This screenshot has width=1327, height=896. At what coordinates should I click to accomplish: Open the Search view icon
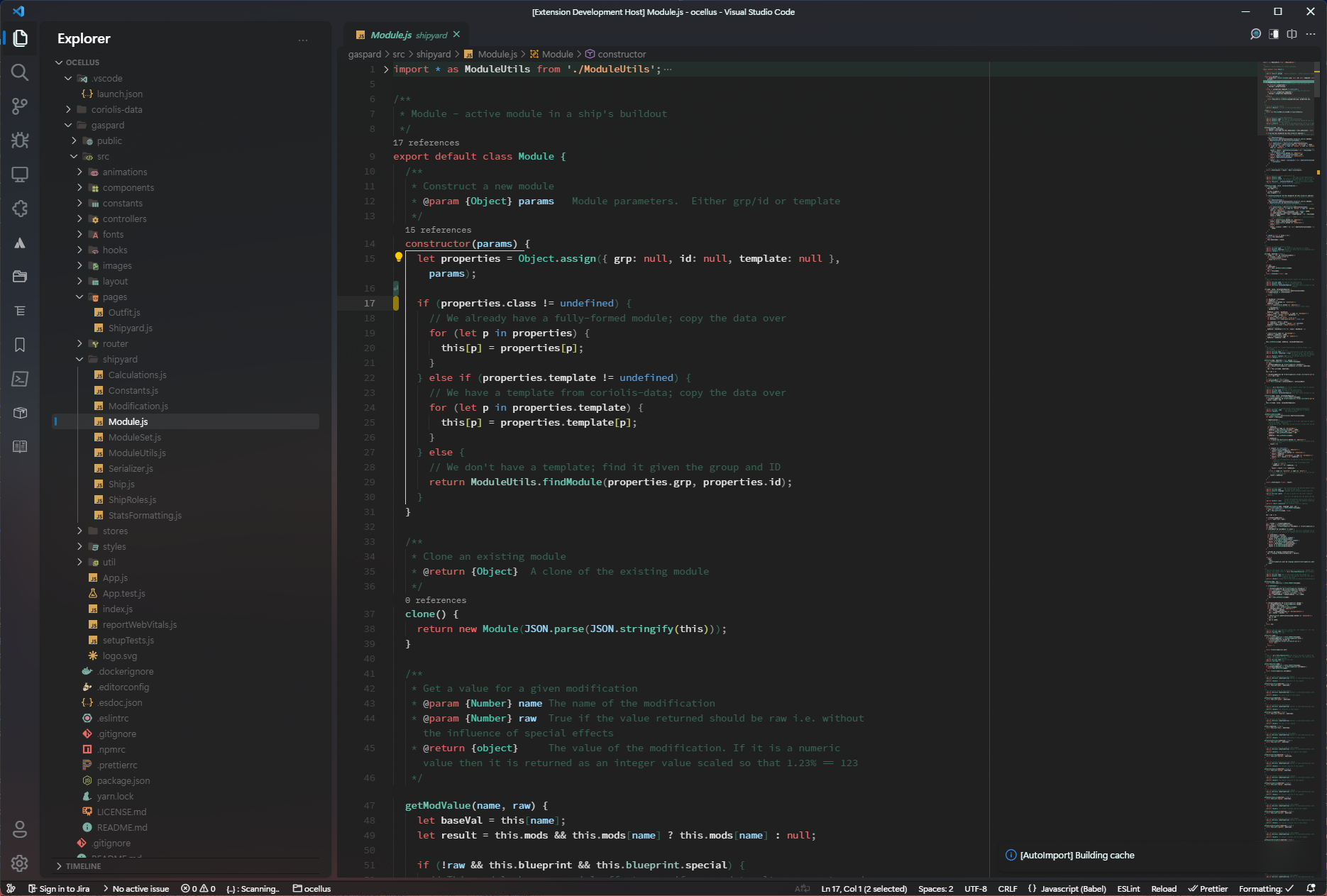click(20, 72)
